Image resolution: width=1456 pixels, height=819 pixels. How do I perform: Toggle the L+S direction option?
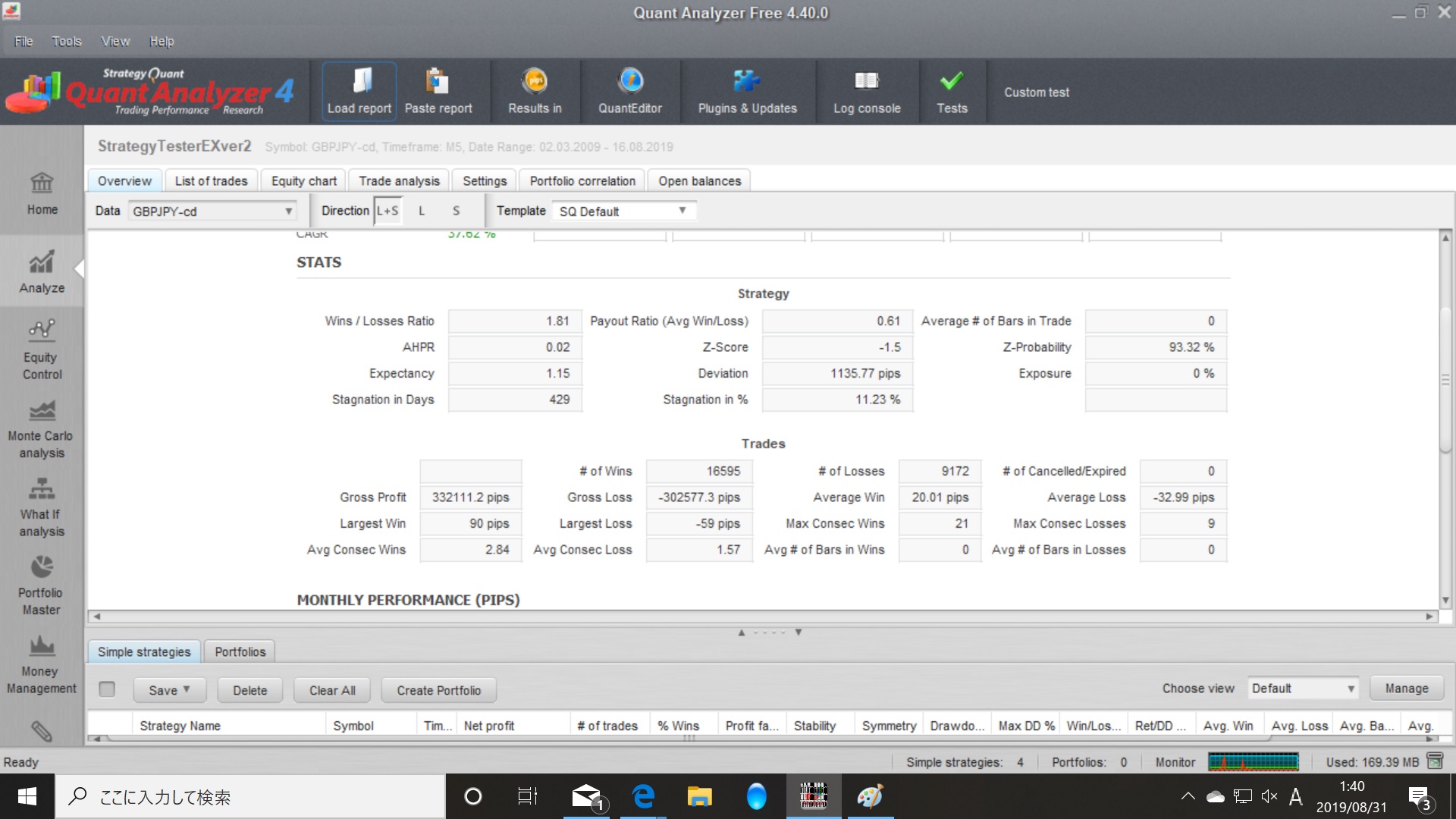388,211
